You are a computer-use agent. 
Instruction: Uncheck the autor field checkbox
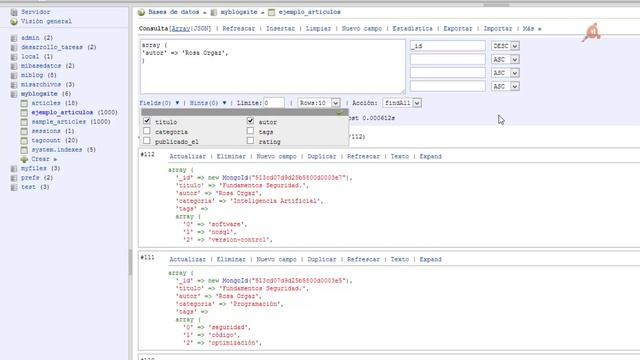[x=250, y=121]
